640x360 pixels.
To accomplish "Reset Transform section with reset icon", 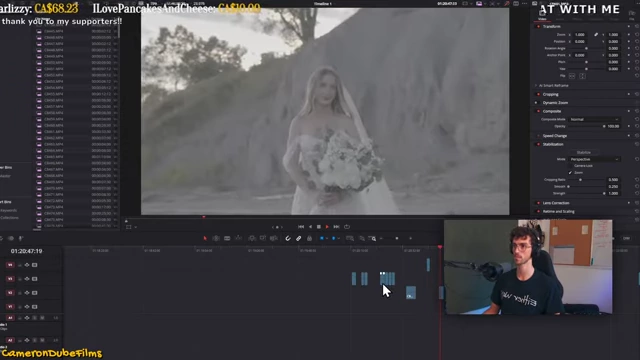I will [x=637, y=27].
